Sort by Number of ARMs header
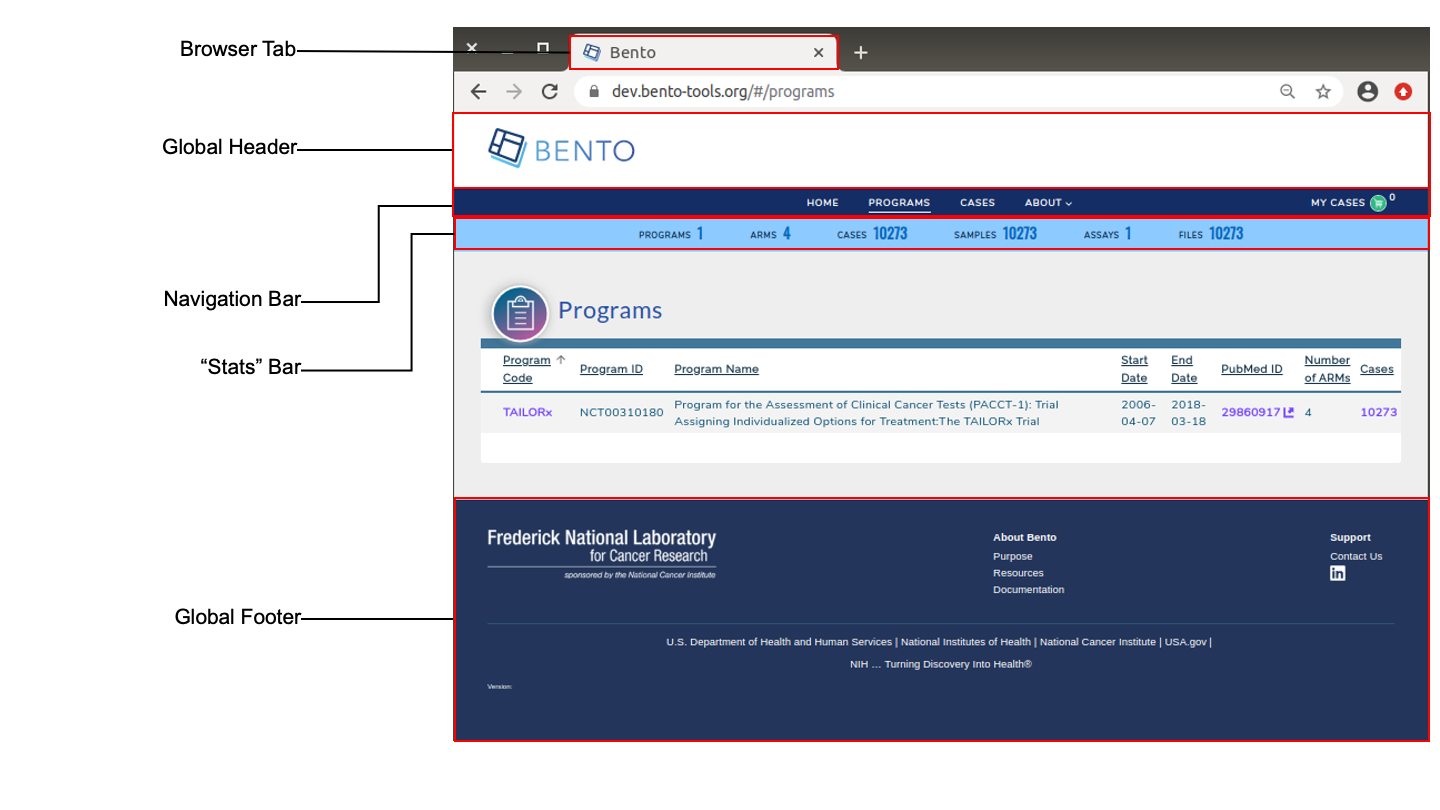1440x810 pixels. [1327, 369]
